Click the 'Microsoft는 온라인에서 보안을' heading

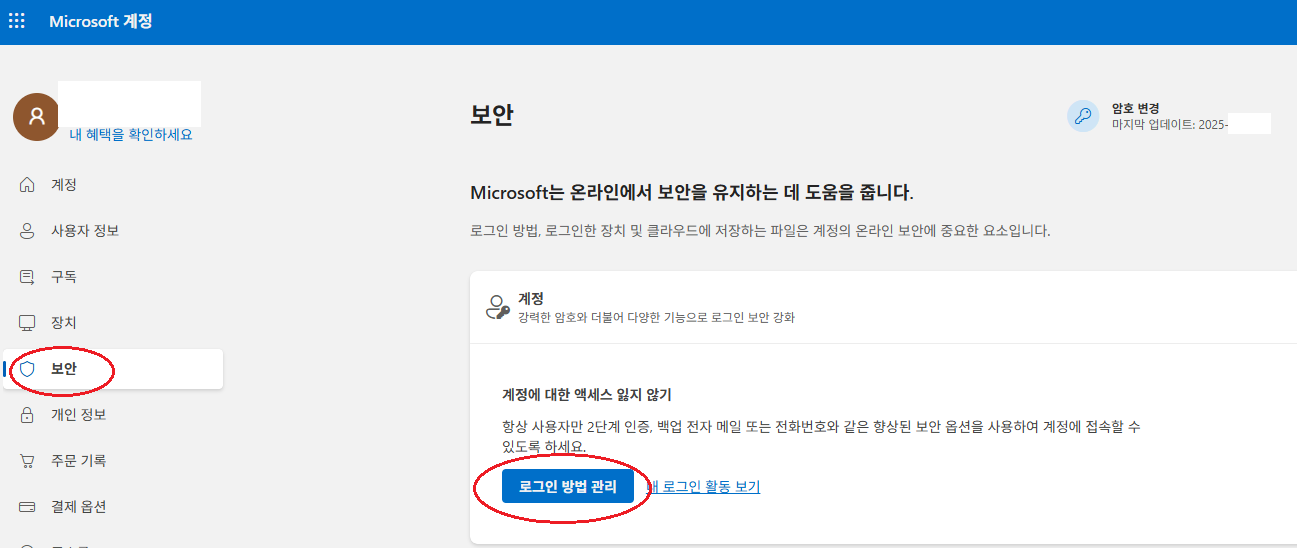tap(692, 192)
